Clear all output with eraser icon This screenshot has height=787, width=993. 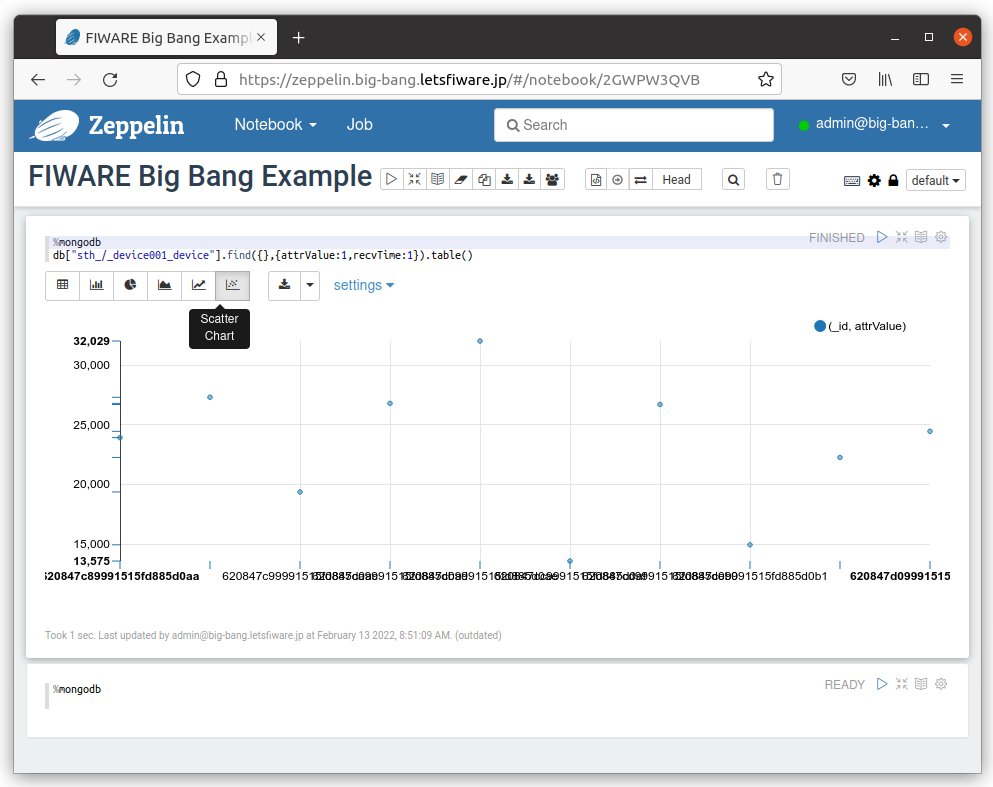coord(460,179)
